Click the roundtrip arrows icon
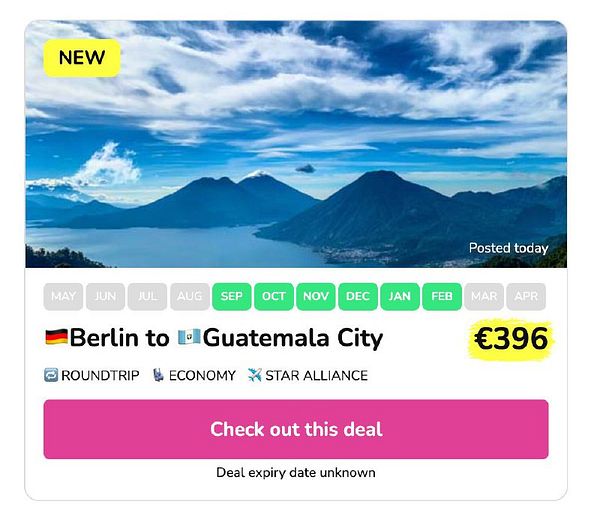The image size is (600, 517). tap(51, 375)
